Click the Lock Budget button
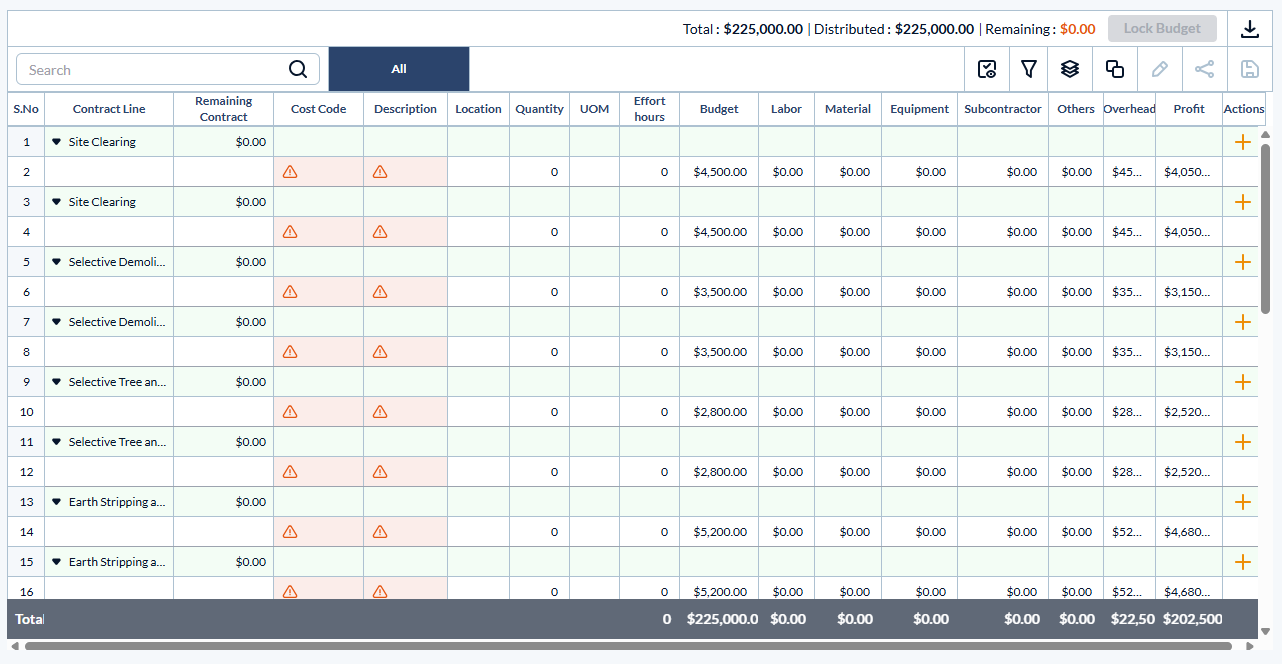This screenshot has width=1282, height=664. click(x=1162, y=29)
